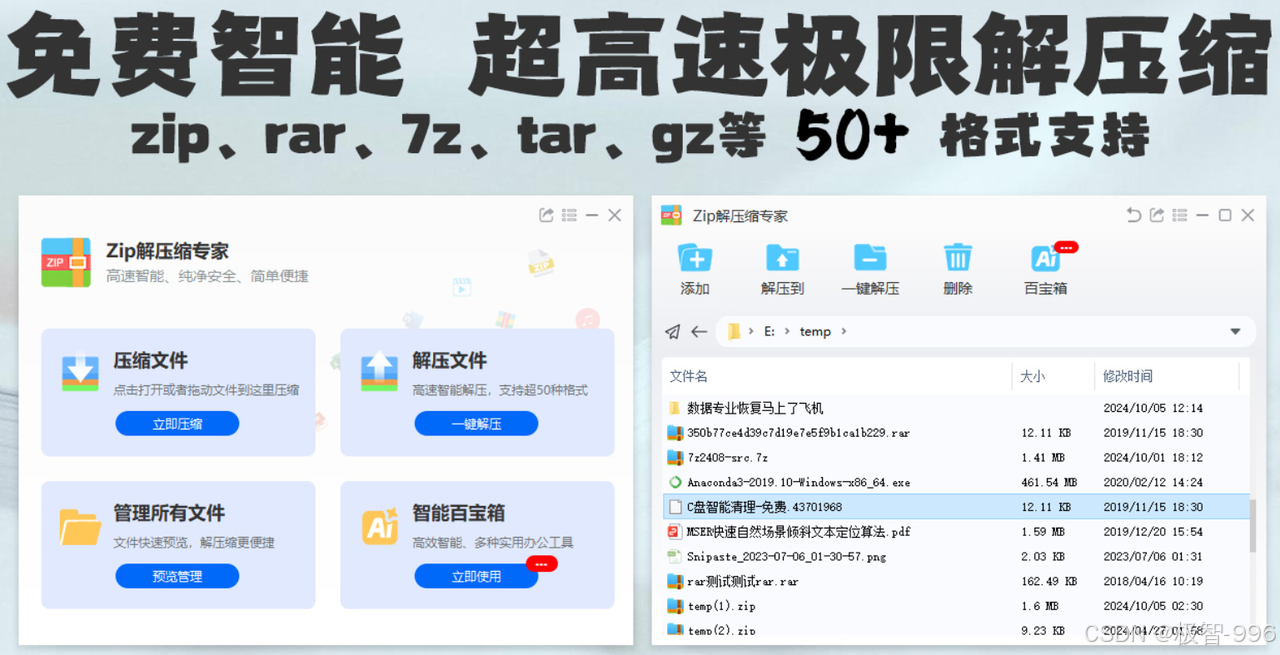Open the address bar dropdown arrow
Image resolution: width=1280 pixels, height=655 pixels.
click(x=1235, y=331)
